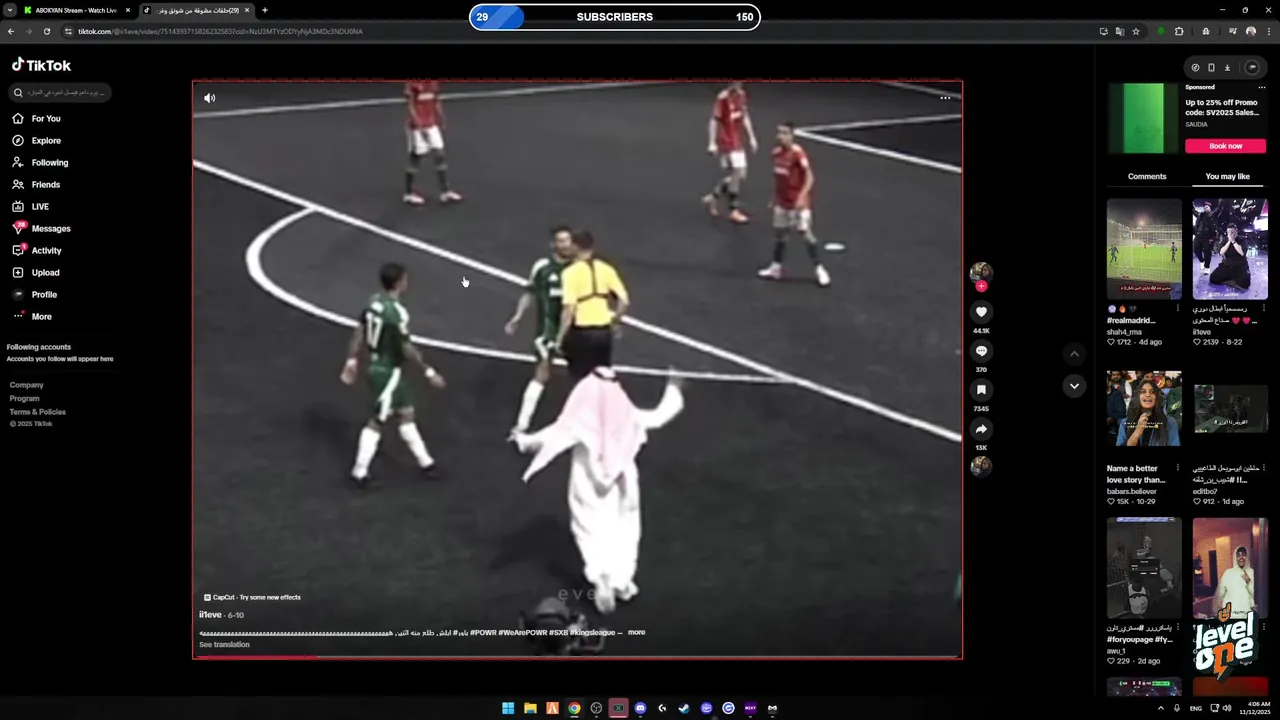This screenshot has height=720, width=1280.
Task: Open the SAUDIA sponsored ad thumbnail
Action: click(1144, 117)
